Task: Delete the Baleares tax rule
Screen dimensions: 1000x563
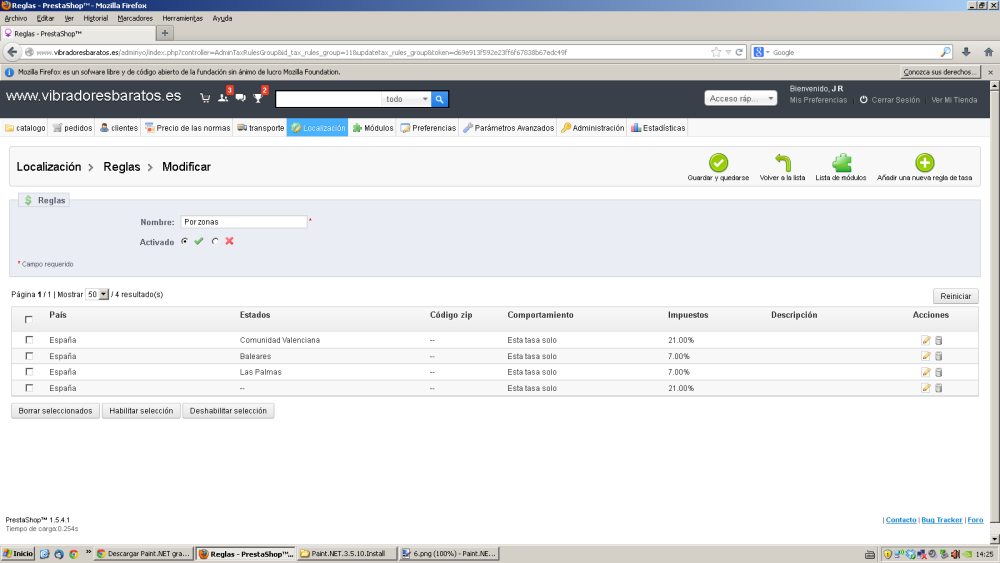Action: (939, 356)
